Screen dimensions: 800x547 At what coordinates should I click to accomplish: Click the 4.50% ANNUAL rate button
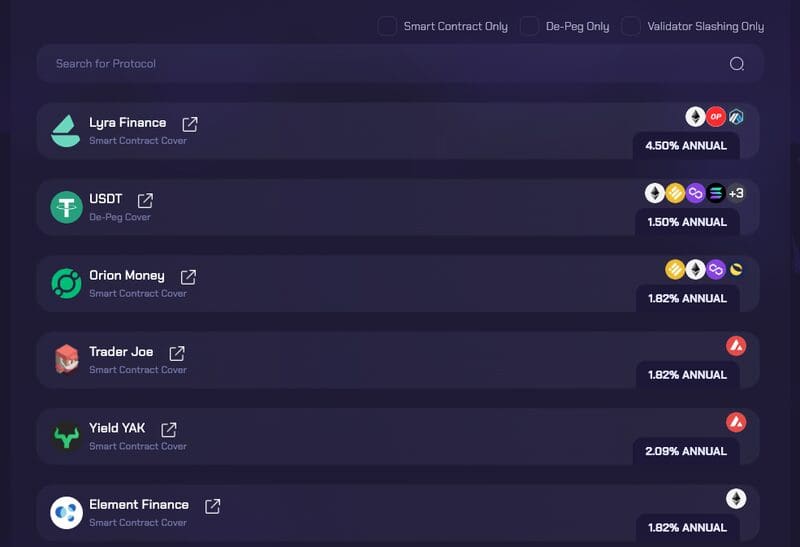click(686, 146)
